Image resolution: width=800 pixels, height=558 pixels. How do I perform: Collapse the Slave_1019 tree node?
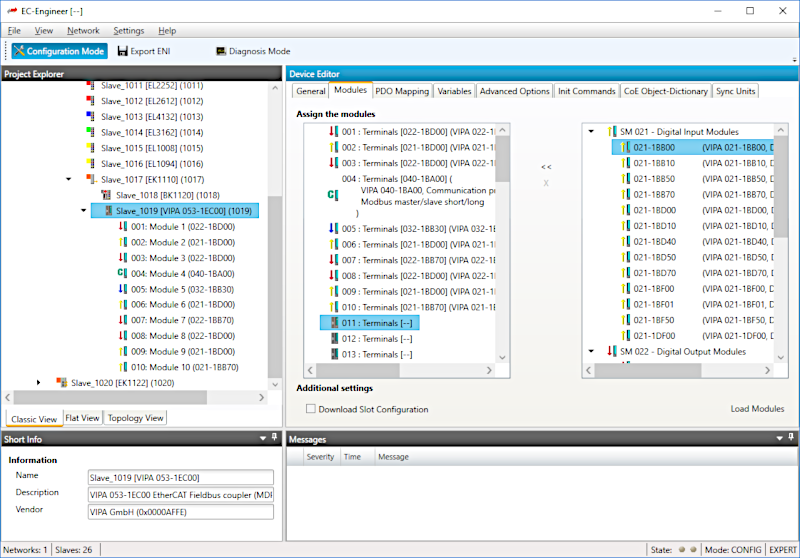pyautogui.click(x=84, y=211)
